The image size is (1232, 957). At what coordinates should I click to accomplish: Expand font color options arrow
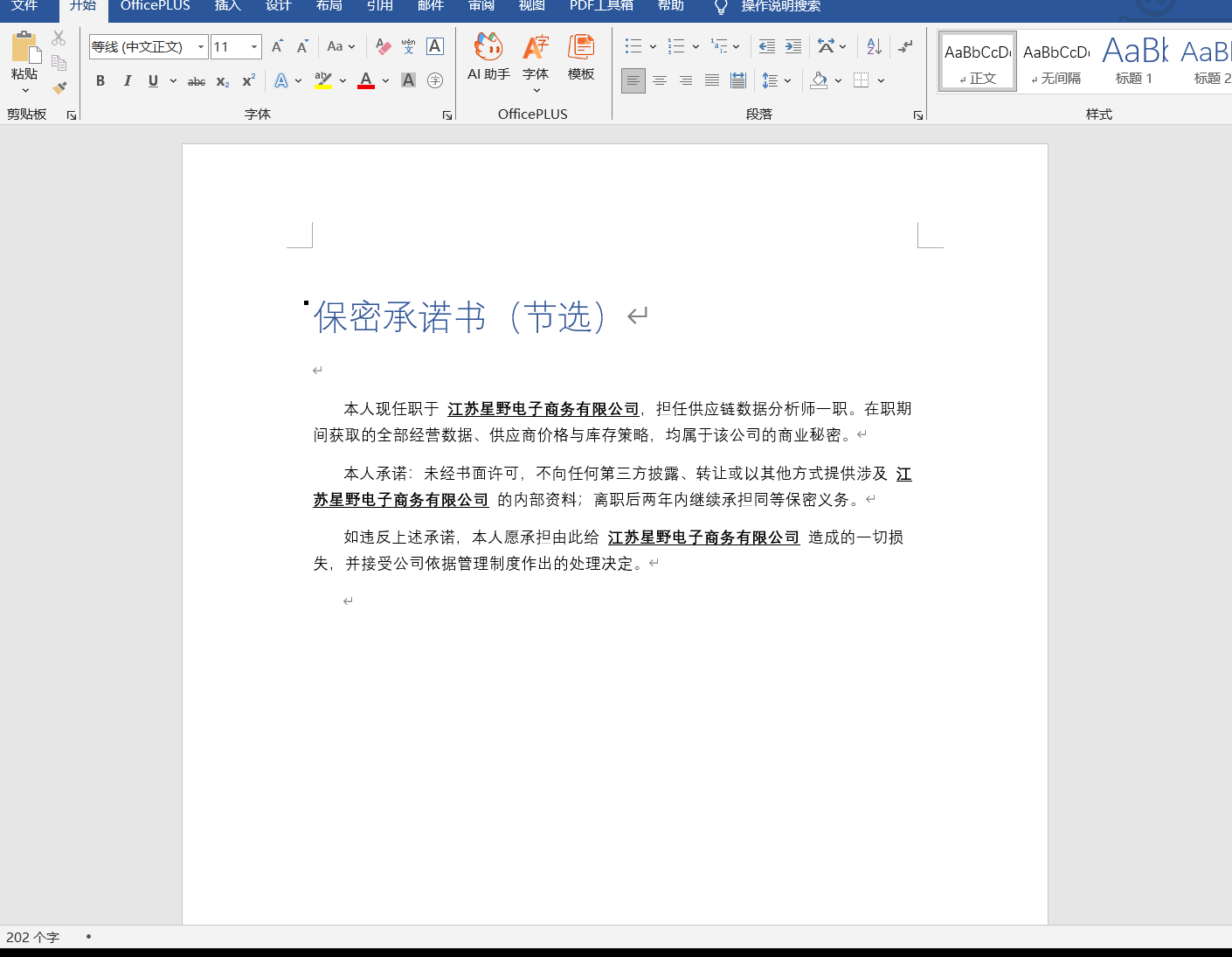pos(385,80)
